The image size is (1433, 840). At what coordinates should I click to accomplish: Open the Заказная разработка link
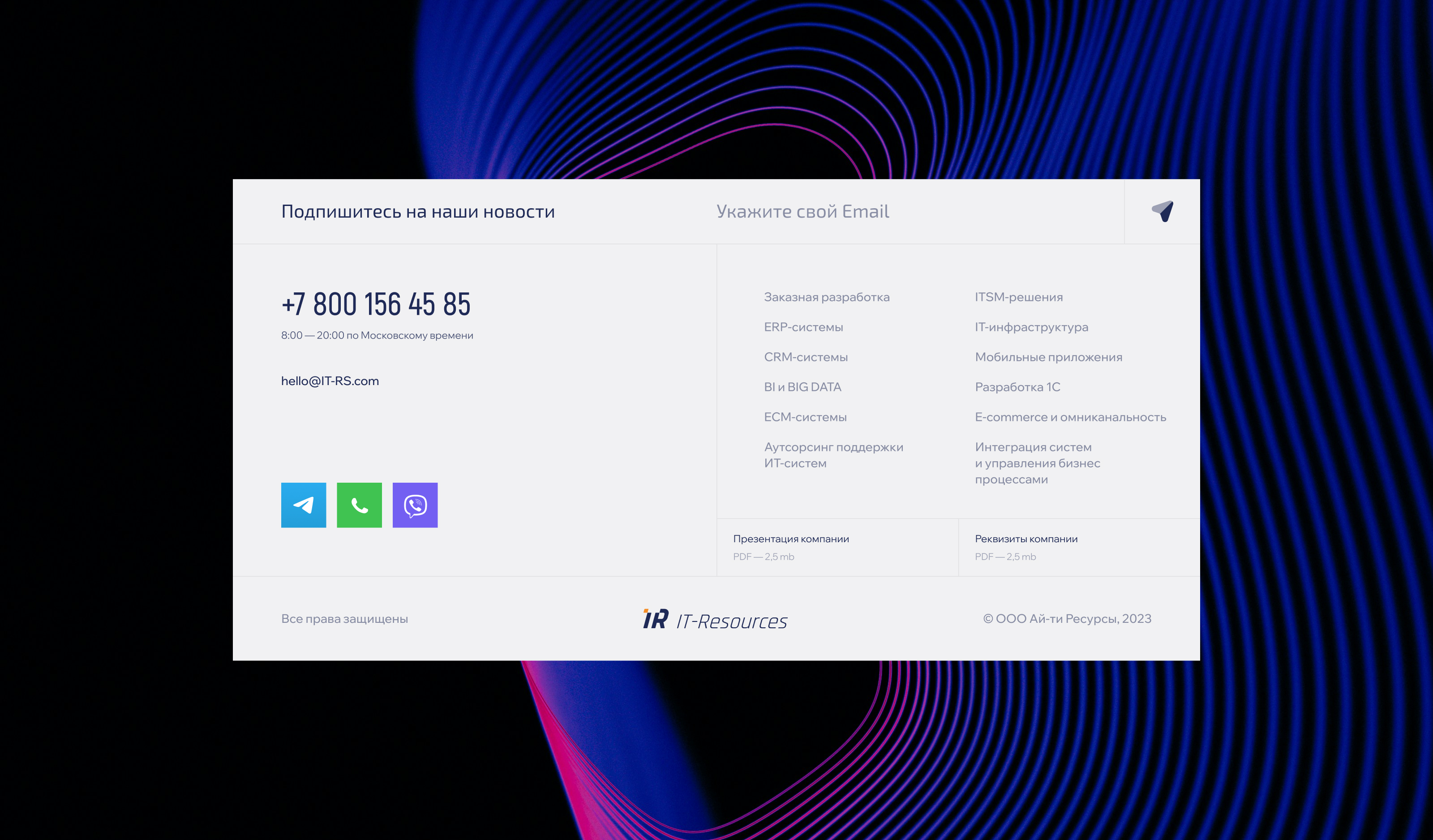[x=826, y=297]
